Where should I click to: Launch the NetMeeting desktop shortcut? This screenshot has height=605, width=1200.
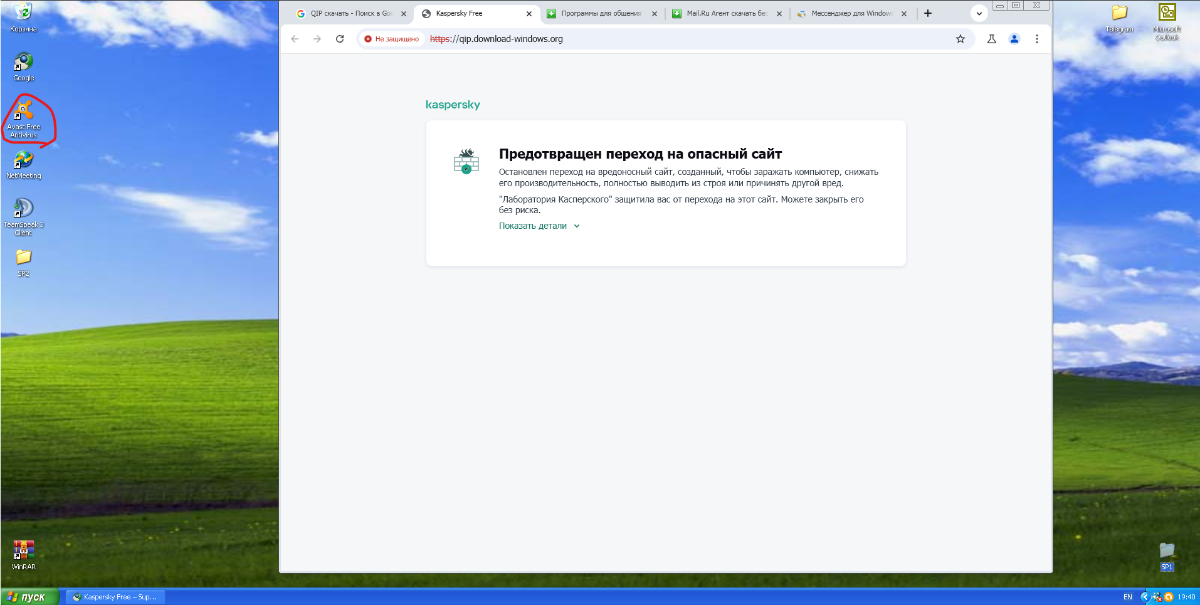pos(23,164)
